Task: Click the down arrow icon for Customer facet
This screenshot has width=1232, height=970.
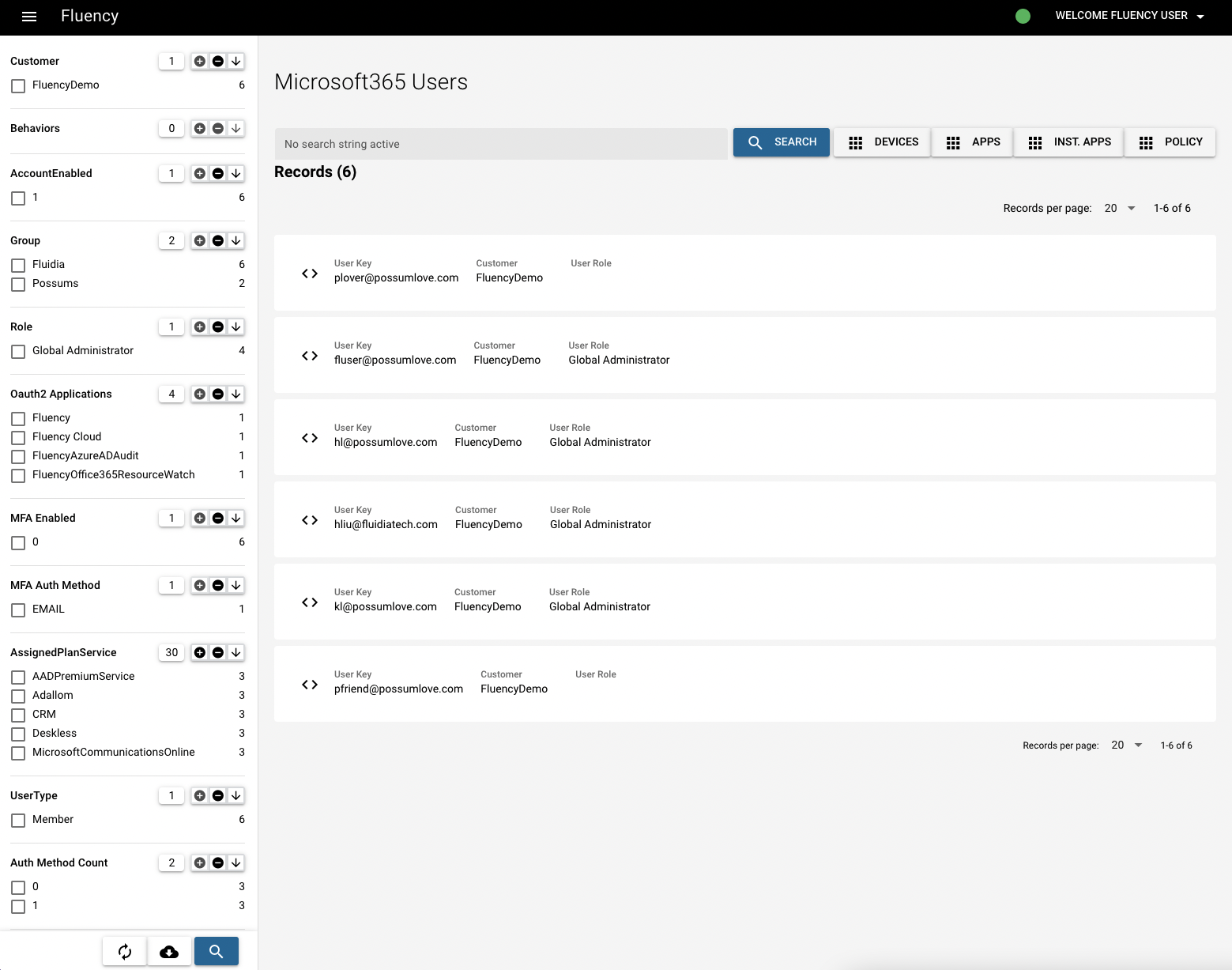Action: click(x=235, y=61)
